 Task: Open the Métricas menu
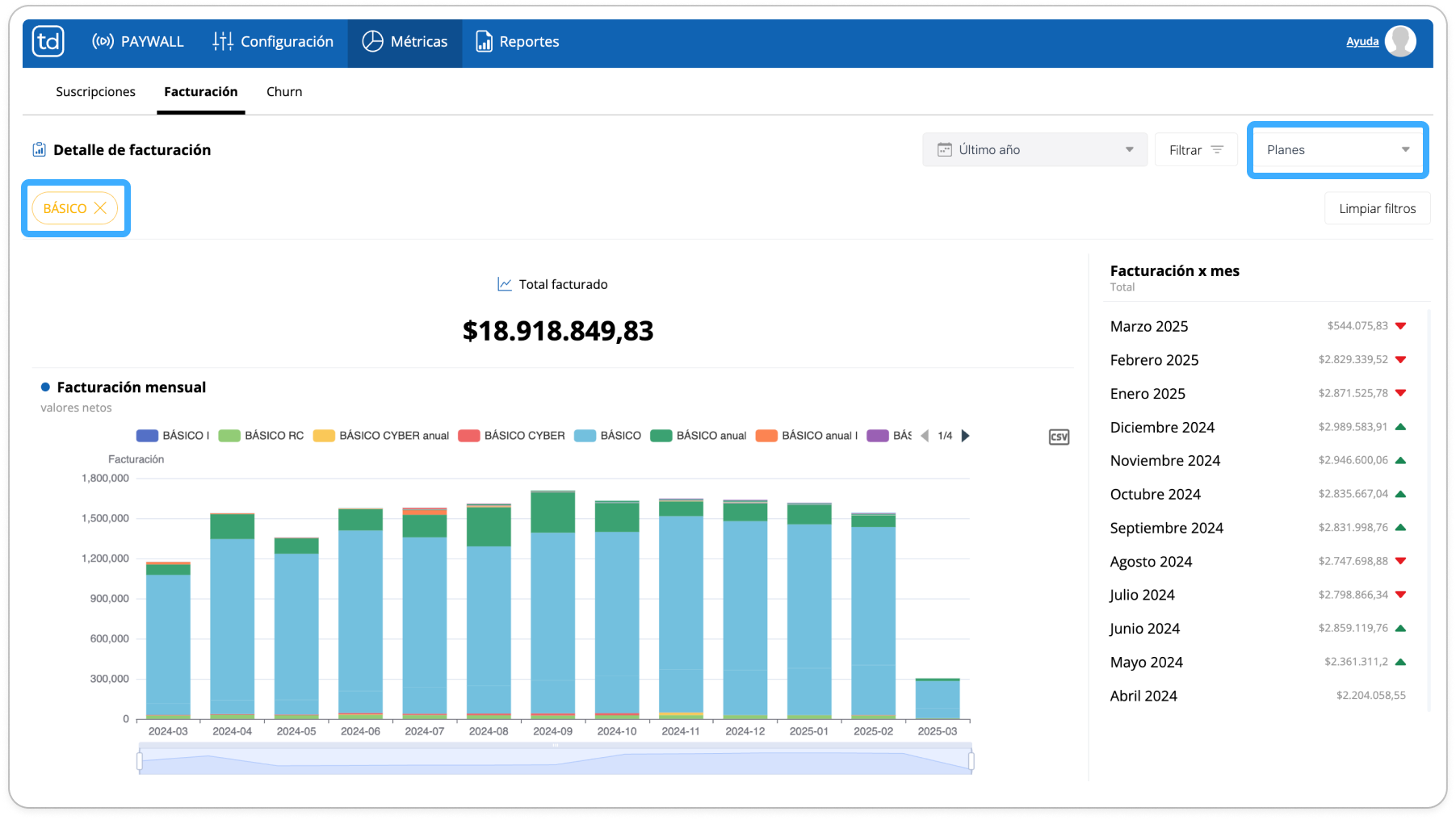click(405, 42)
